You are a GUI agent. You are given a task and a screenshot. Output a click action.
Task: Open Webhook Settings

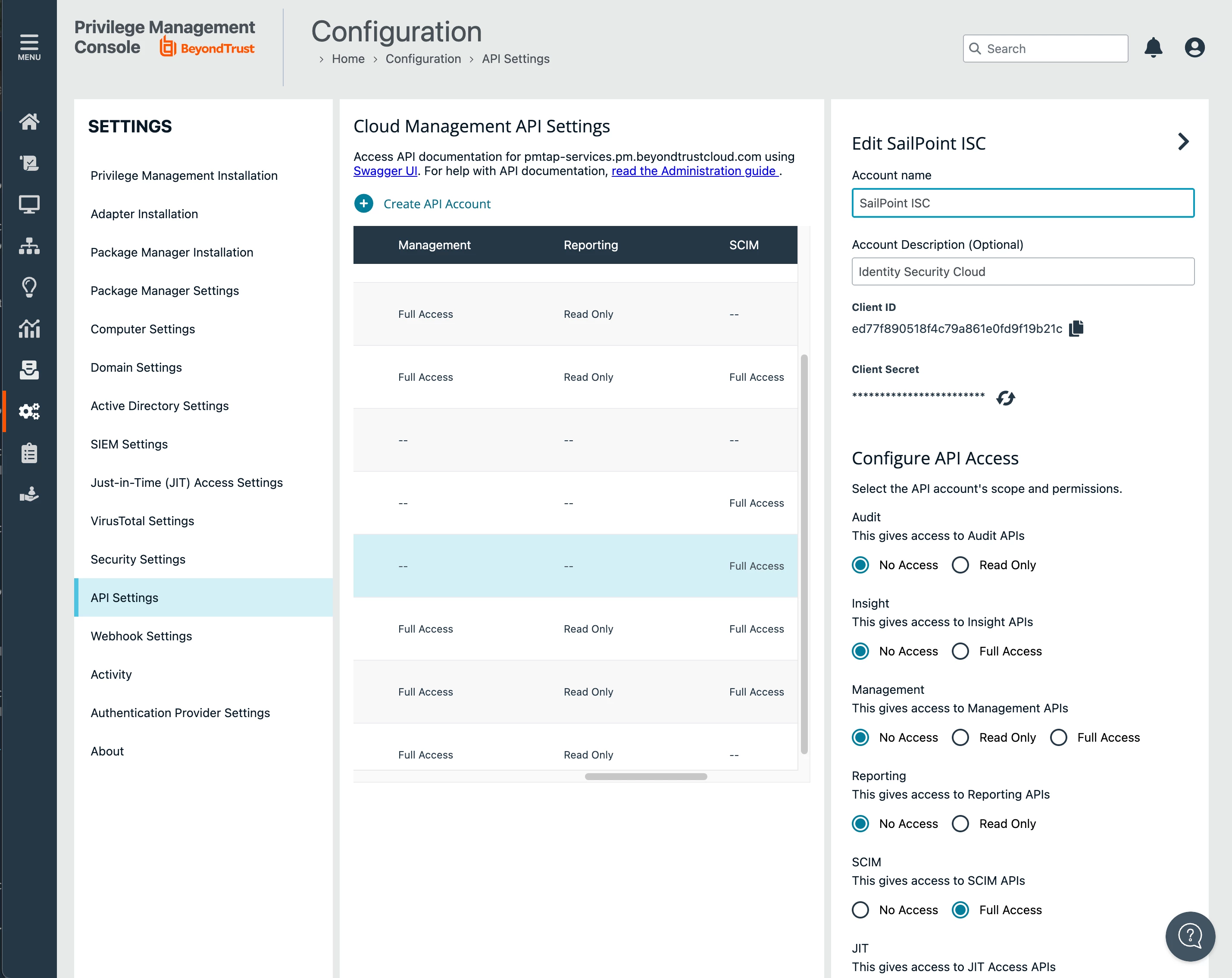coord(141,636)
